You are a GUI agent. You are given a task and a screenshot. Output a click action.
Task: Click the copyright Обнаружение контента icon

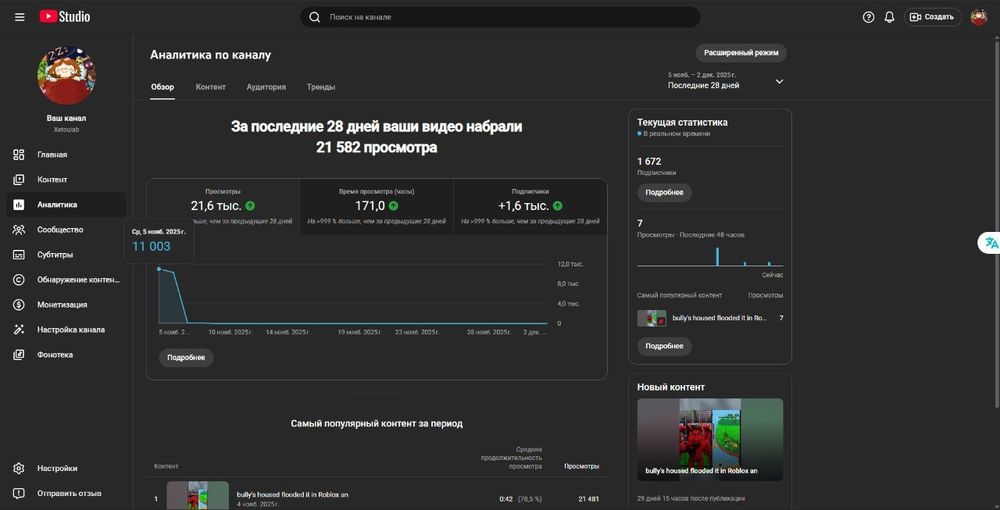click(18, 279)
